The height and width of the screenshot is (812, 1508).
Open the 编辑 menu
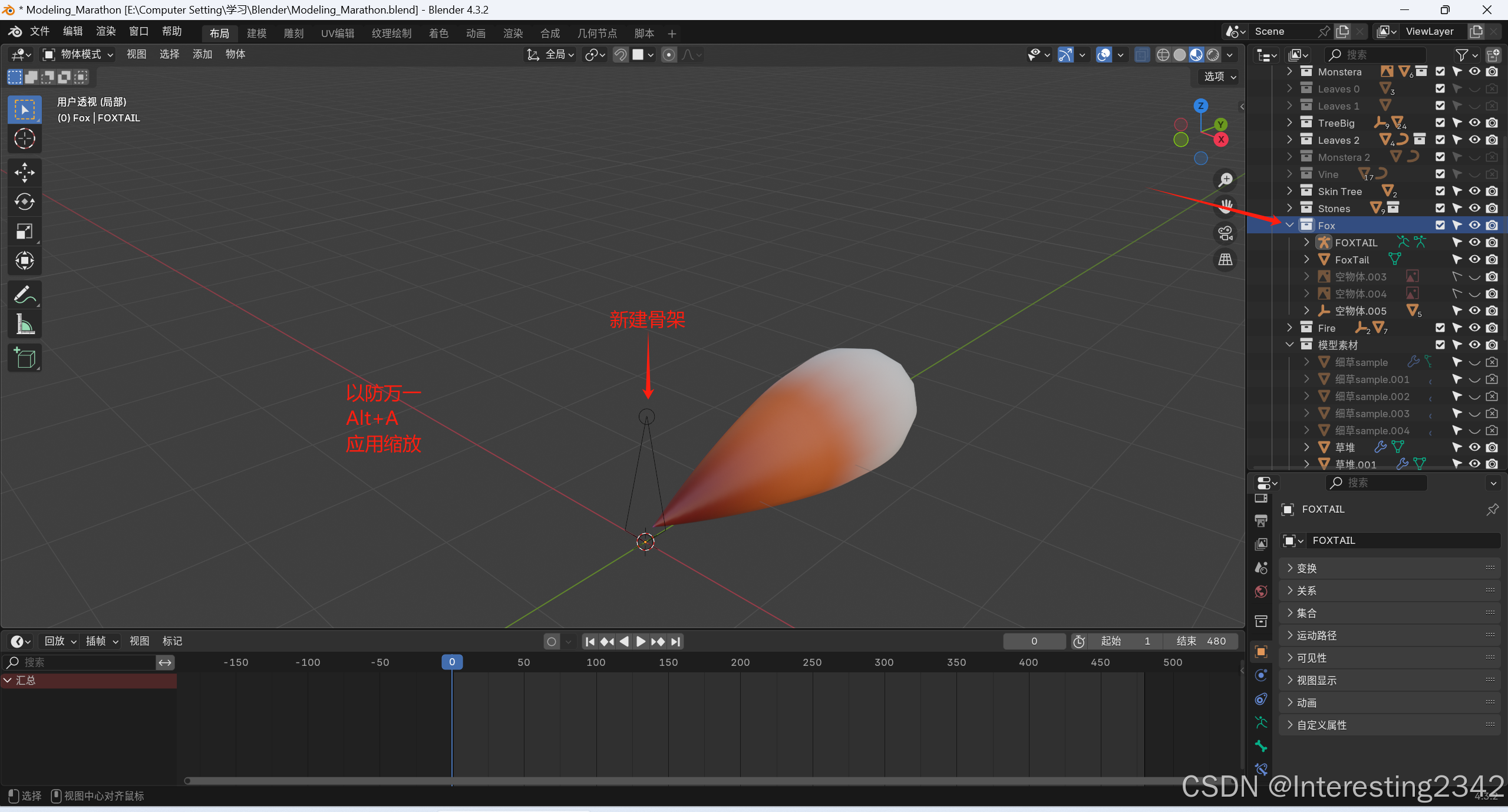coord(72,31)
